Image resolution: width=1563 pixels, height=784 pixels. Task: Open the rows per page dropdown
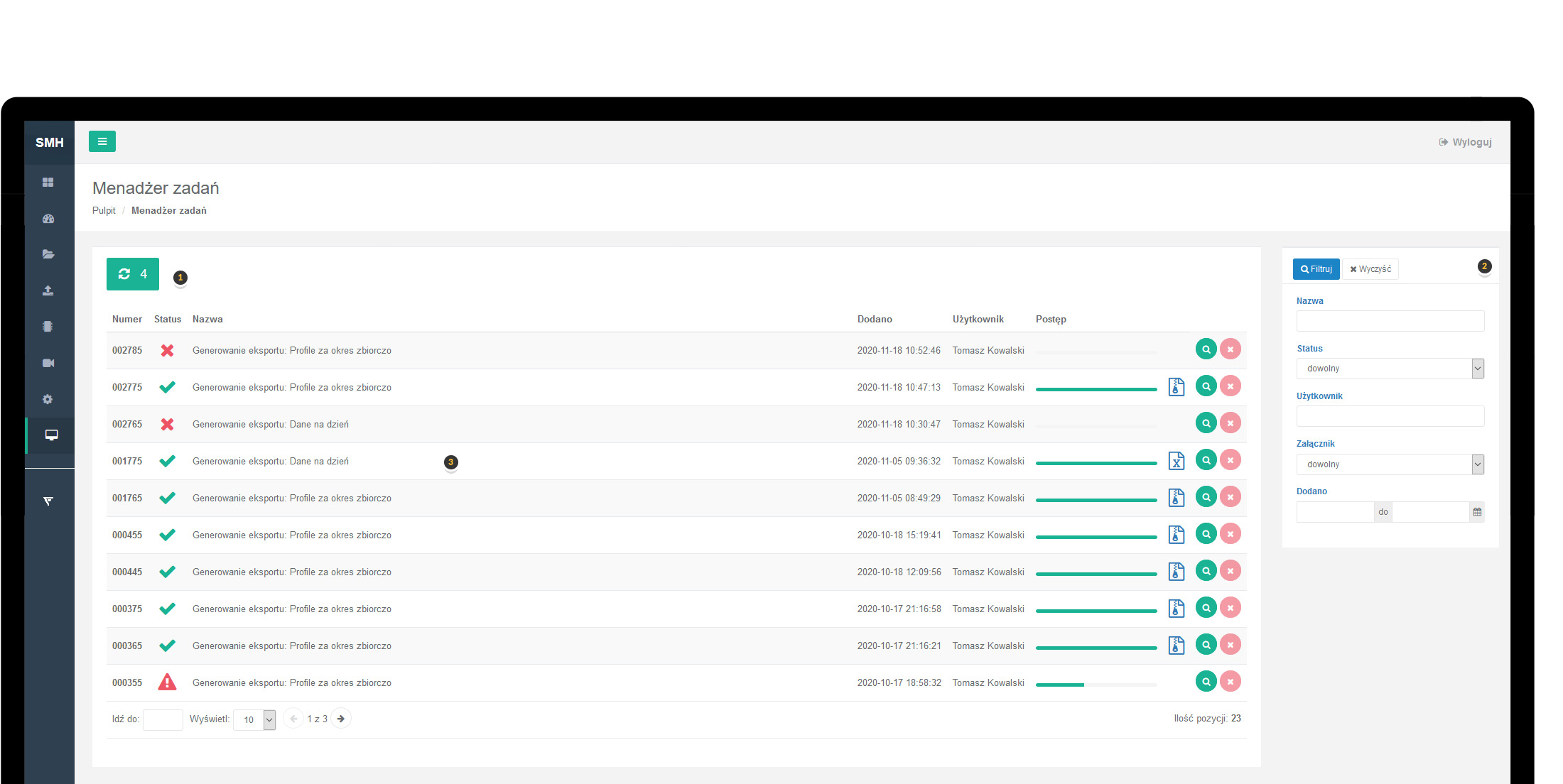(x=254, y=719)
